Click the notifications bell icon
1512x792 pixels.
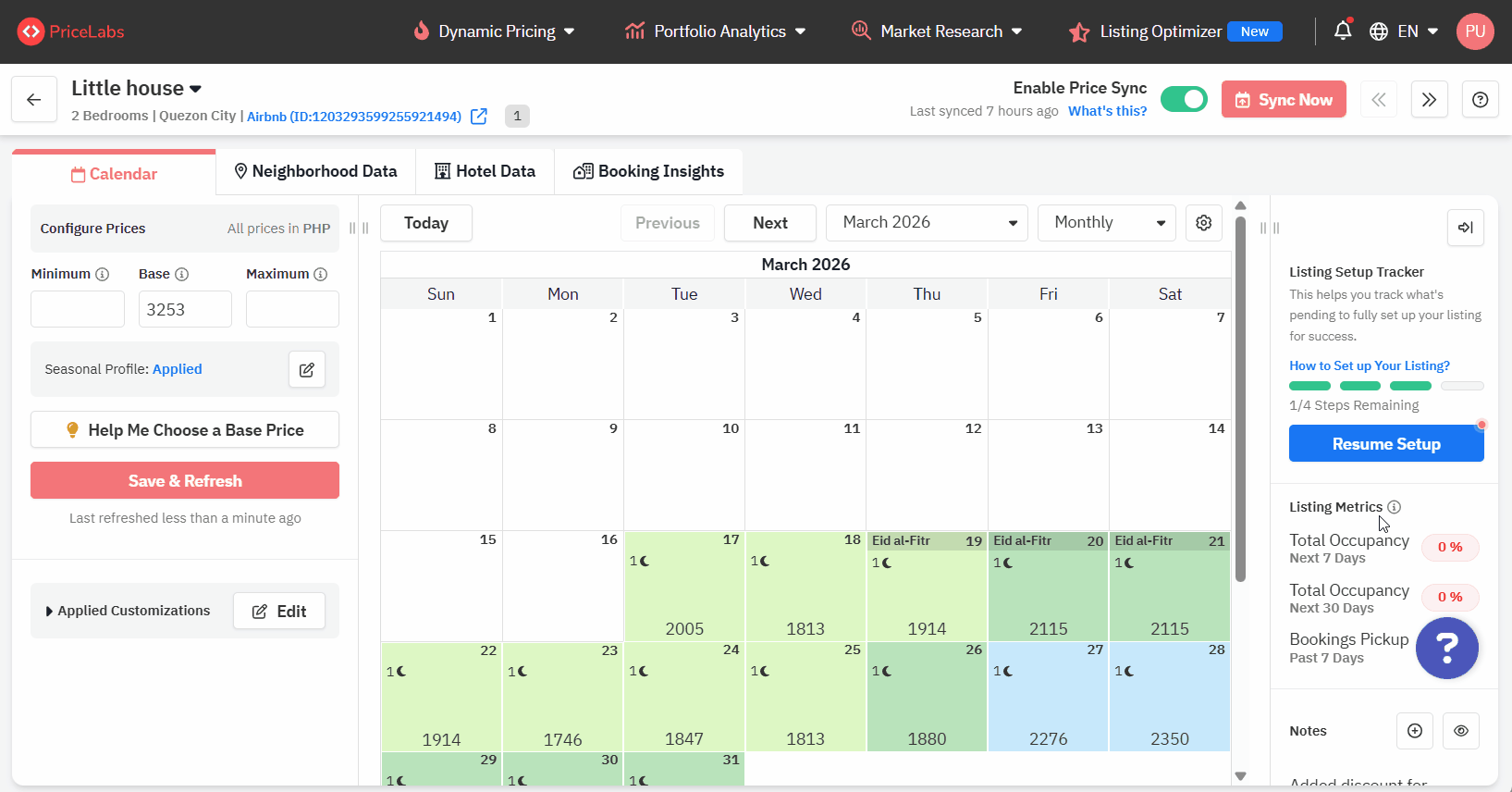(x=1343, y=31)
